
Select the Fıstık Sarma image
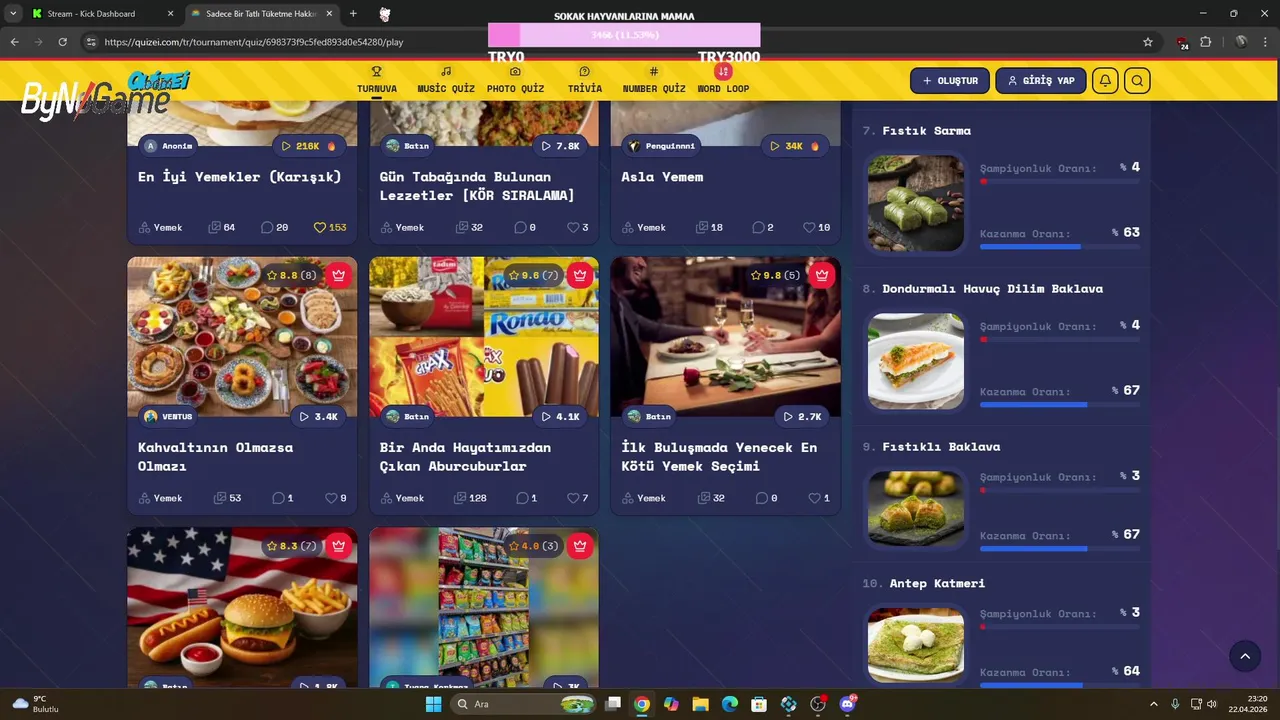click(916, 203)
